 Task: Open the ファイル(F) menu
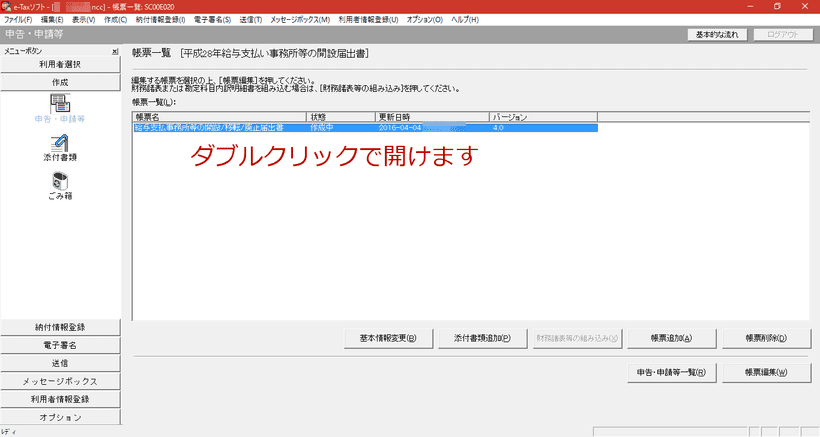point(18,20)
